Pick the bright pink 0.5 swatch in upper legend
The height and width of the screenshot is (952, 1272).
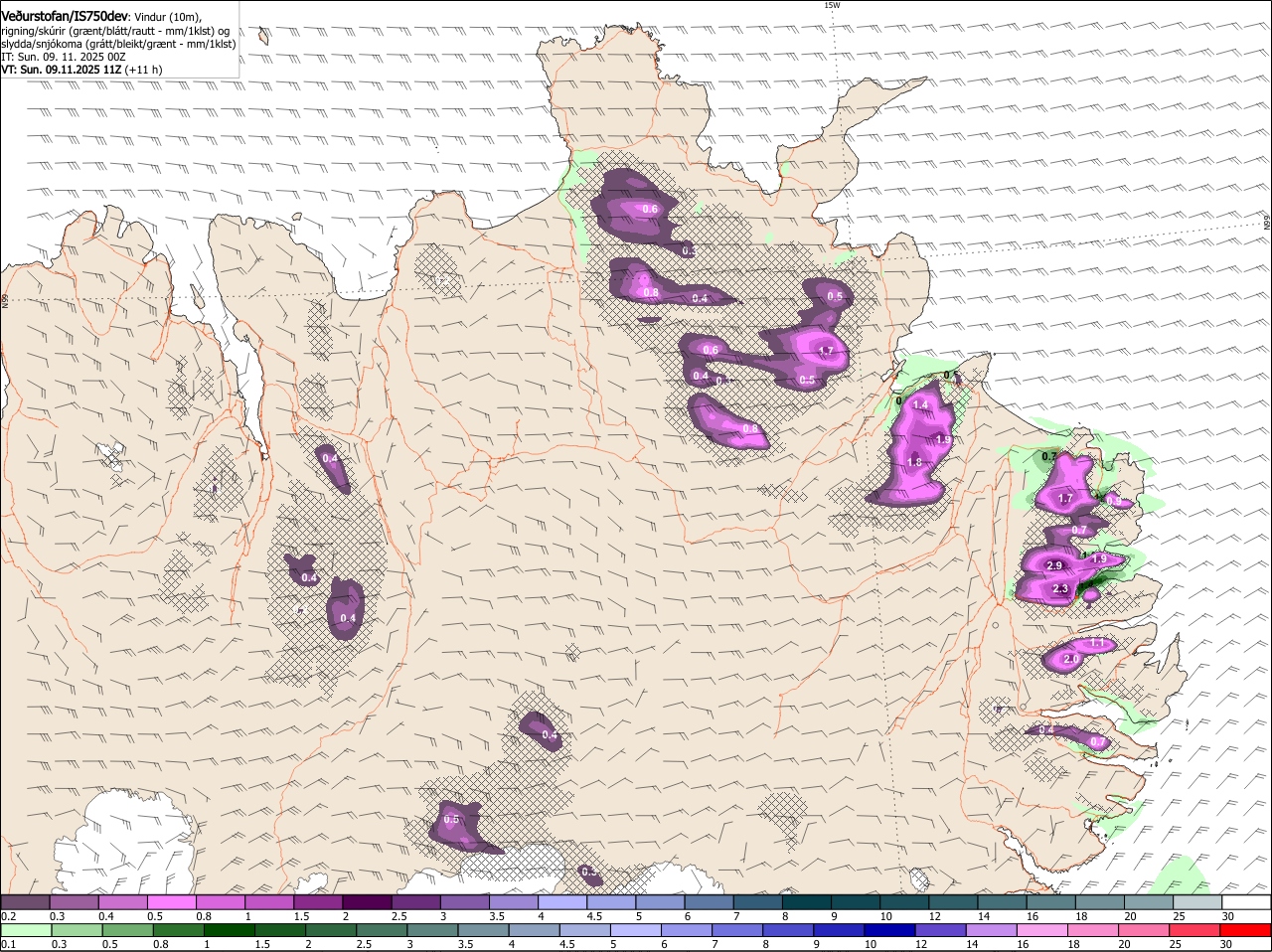[171, 902]
